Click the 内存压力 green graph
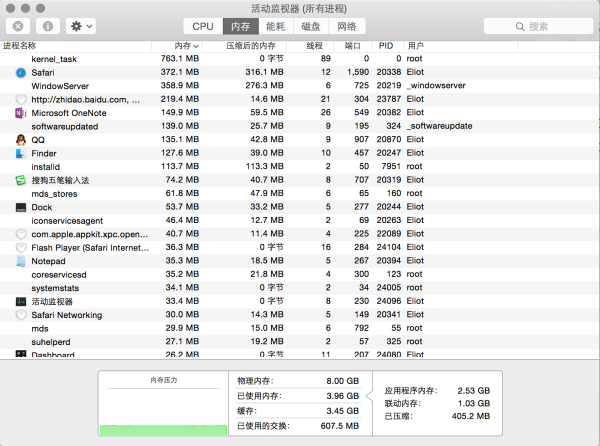This screenshot has height=446, width=600. click(x=163, y=430)
